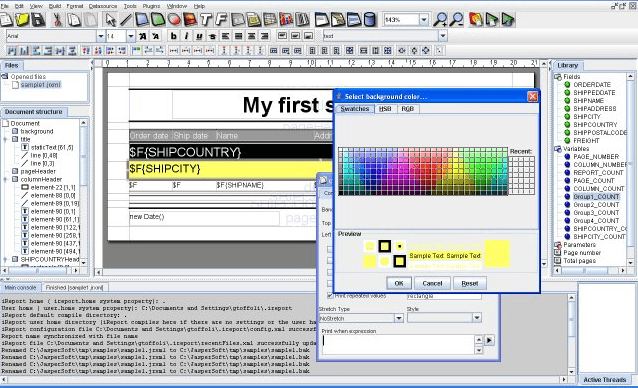
Task: Open the Build menu
Action: click(55, 6)
